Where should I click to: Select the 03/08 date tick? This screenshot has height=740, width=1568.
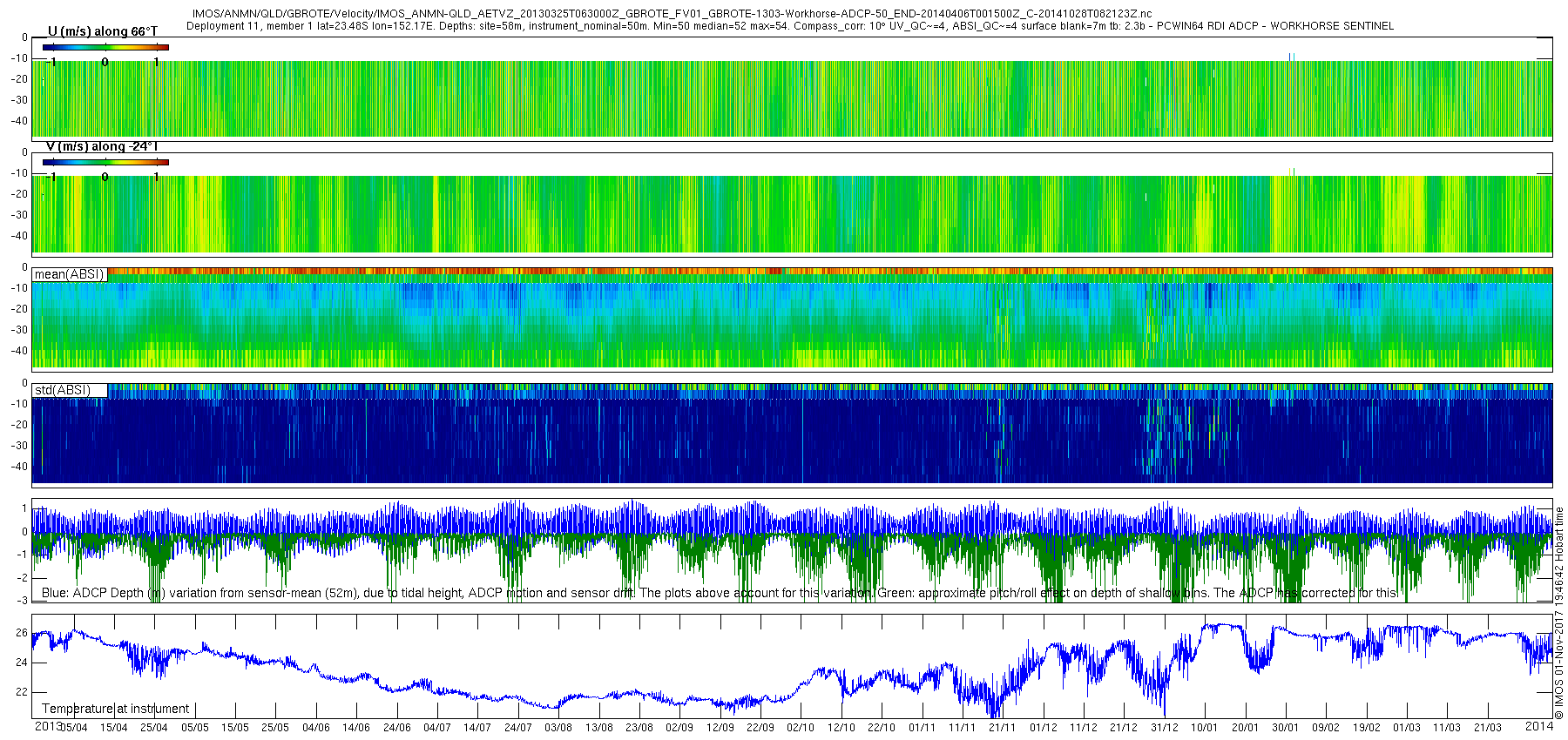pos(558,728)
